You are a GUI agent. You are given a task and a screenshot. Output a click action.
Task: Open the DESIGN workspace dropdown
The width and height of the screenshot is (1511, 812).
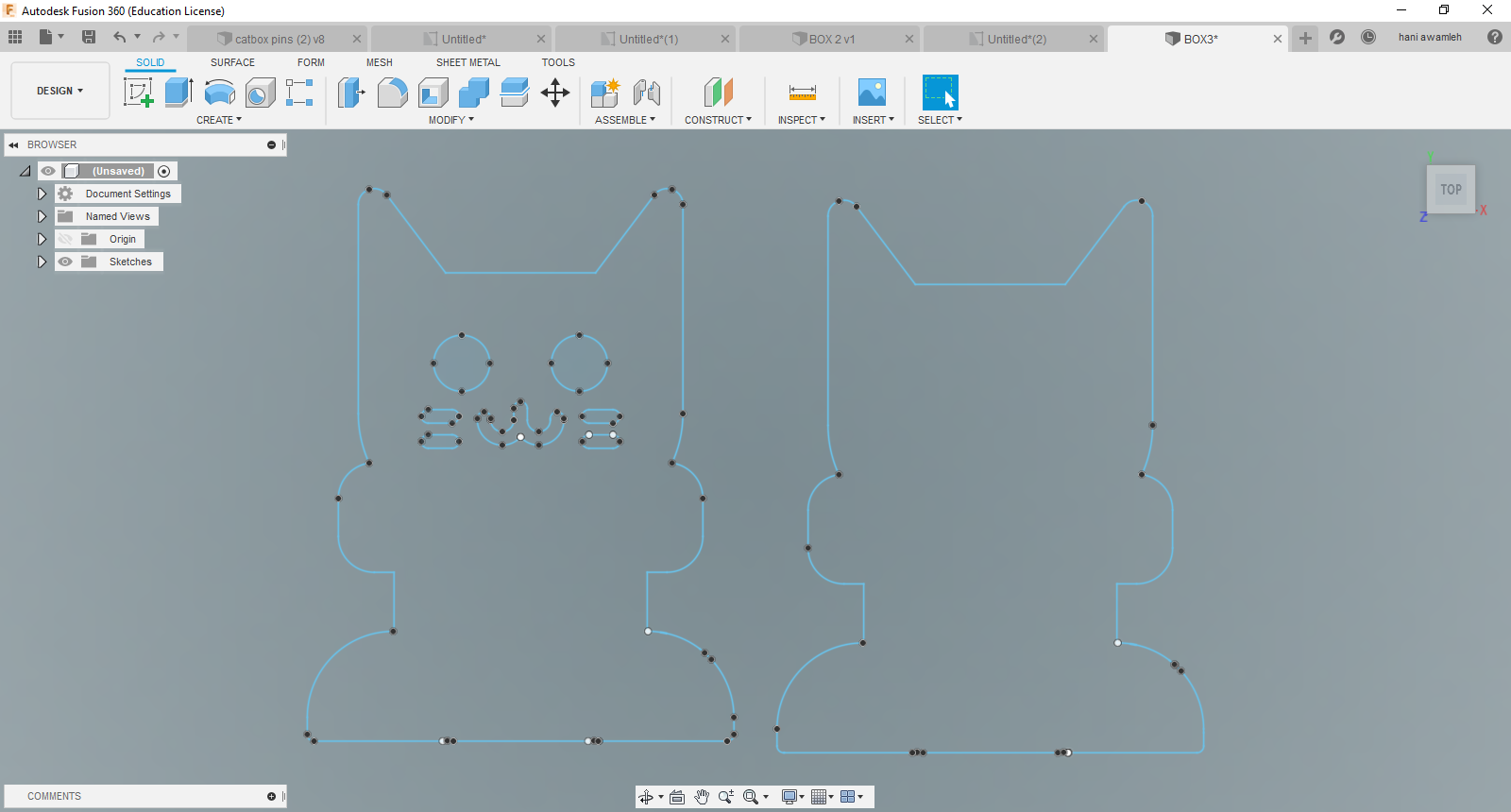click(60, 91)
